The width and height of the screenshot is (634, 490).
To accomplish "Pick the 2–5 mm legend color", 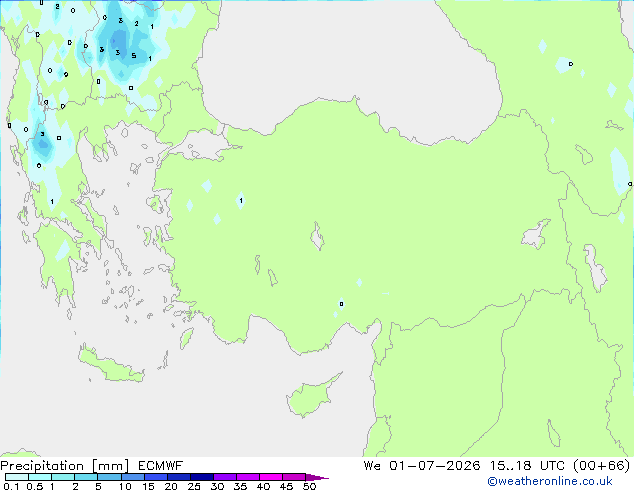I will coord(86,477).
